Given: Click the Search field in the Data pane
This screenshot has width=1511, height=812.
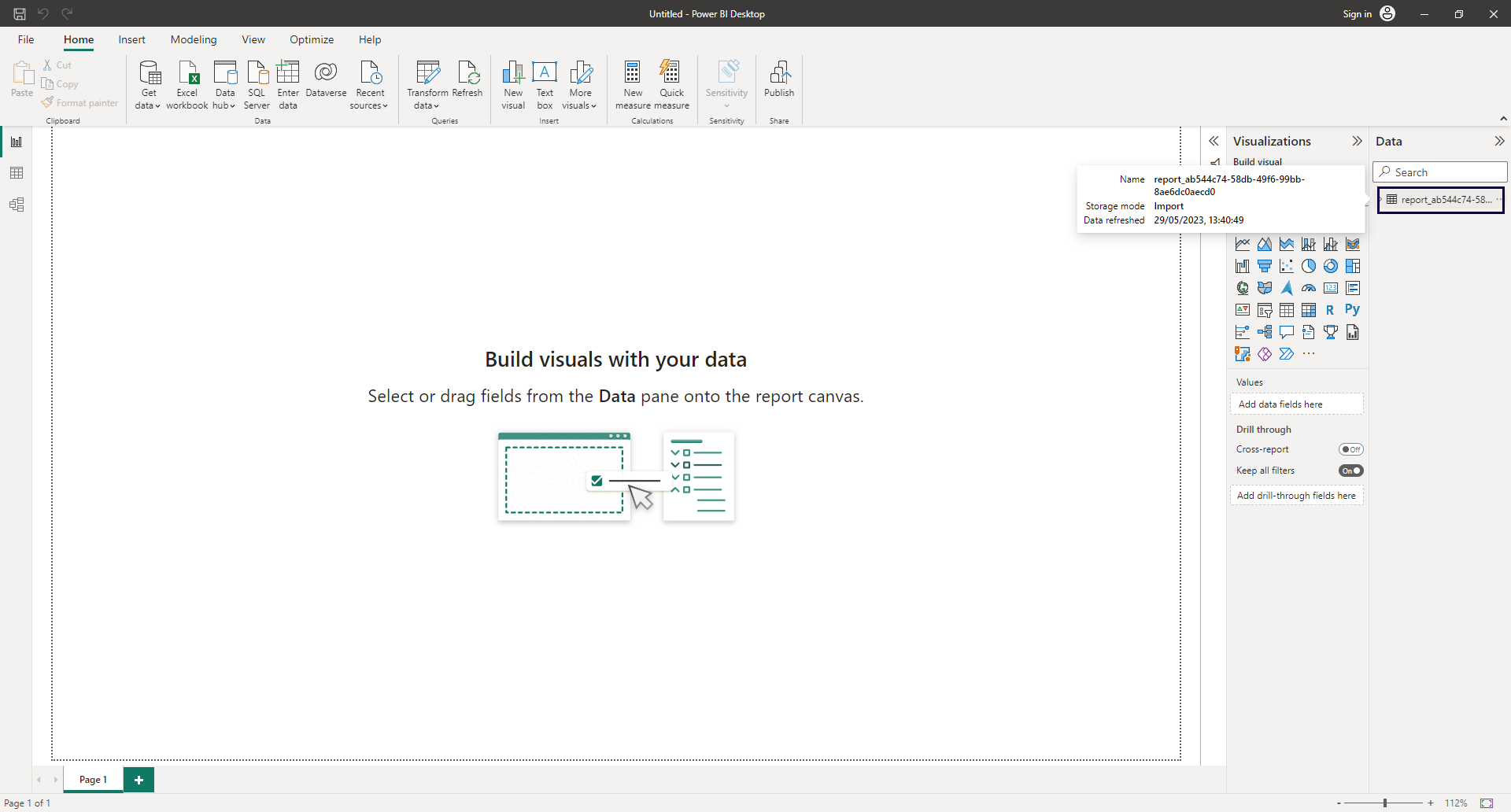Looking at the screenshot, I should coord(1440,172).
